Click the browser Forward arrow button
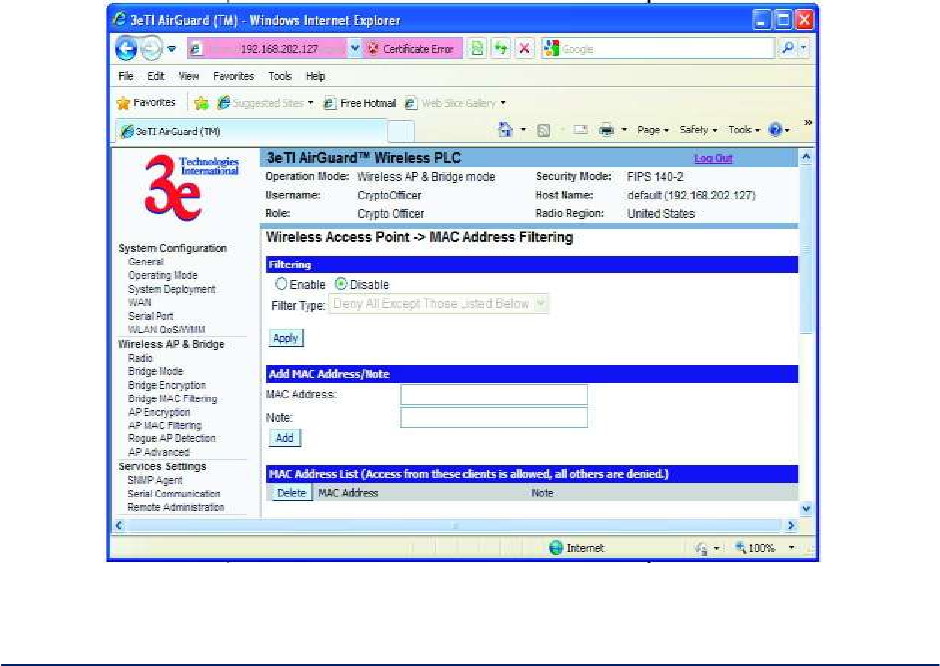This screenshot has height=666, width=940. [x=151, y=49]
